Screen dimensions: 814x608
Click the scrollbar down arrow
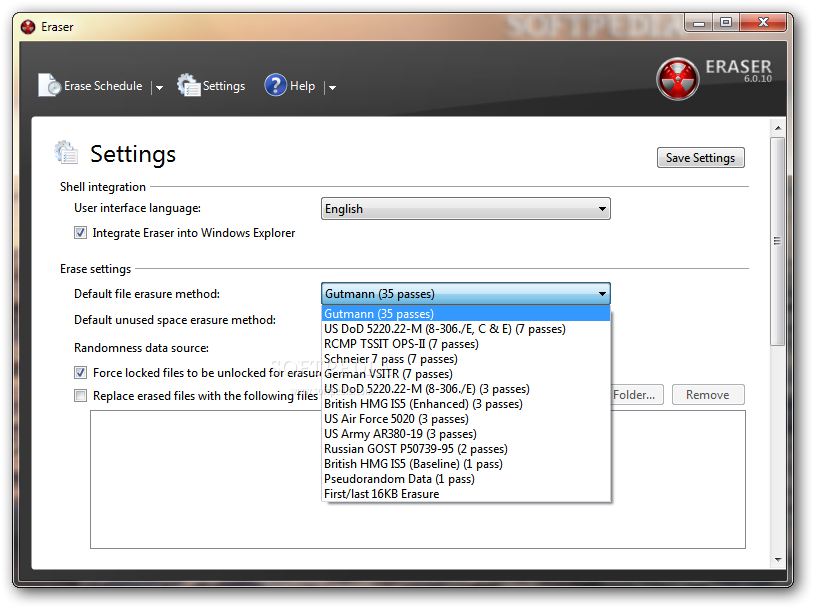point(777,560)
